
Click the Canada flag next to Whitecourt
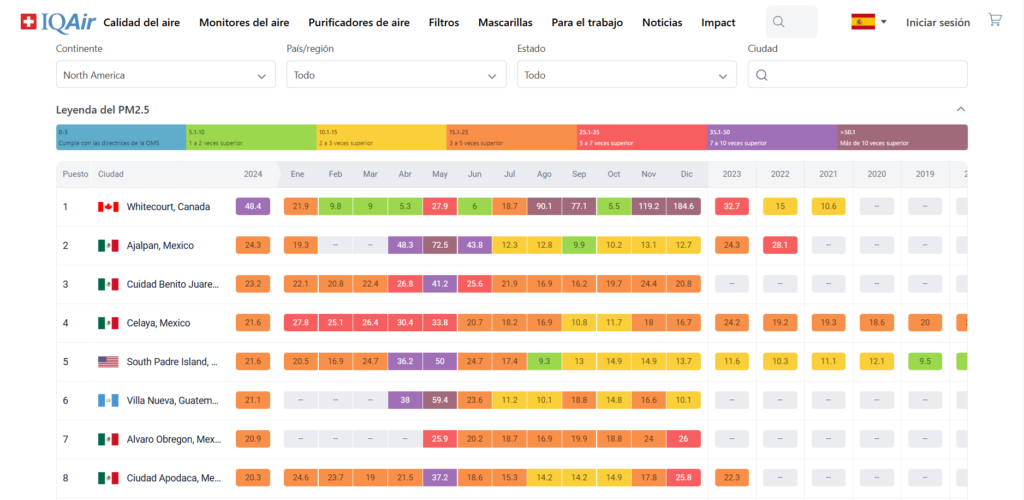point(108,207)
